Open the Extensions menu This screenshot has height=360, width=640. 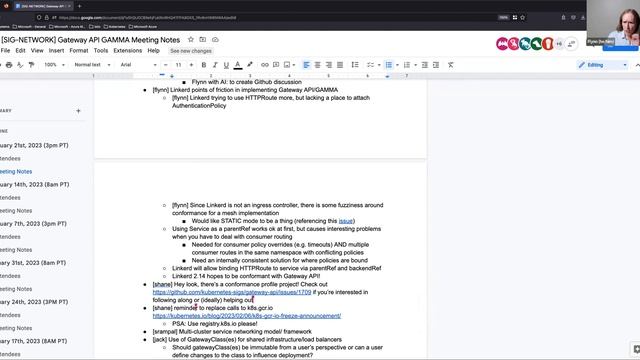coord(128,51)
